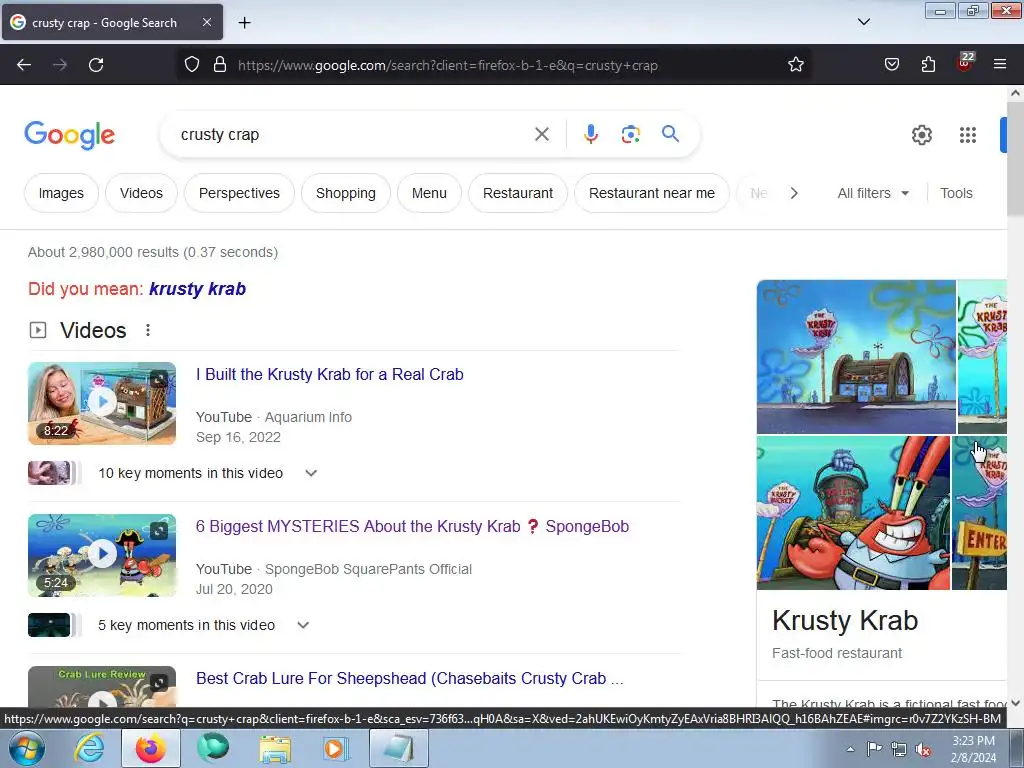Screen dimensions: 1024x768
Task: View site security via the padlock icon
Action: click(x=220, y=65)
